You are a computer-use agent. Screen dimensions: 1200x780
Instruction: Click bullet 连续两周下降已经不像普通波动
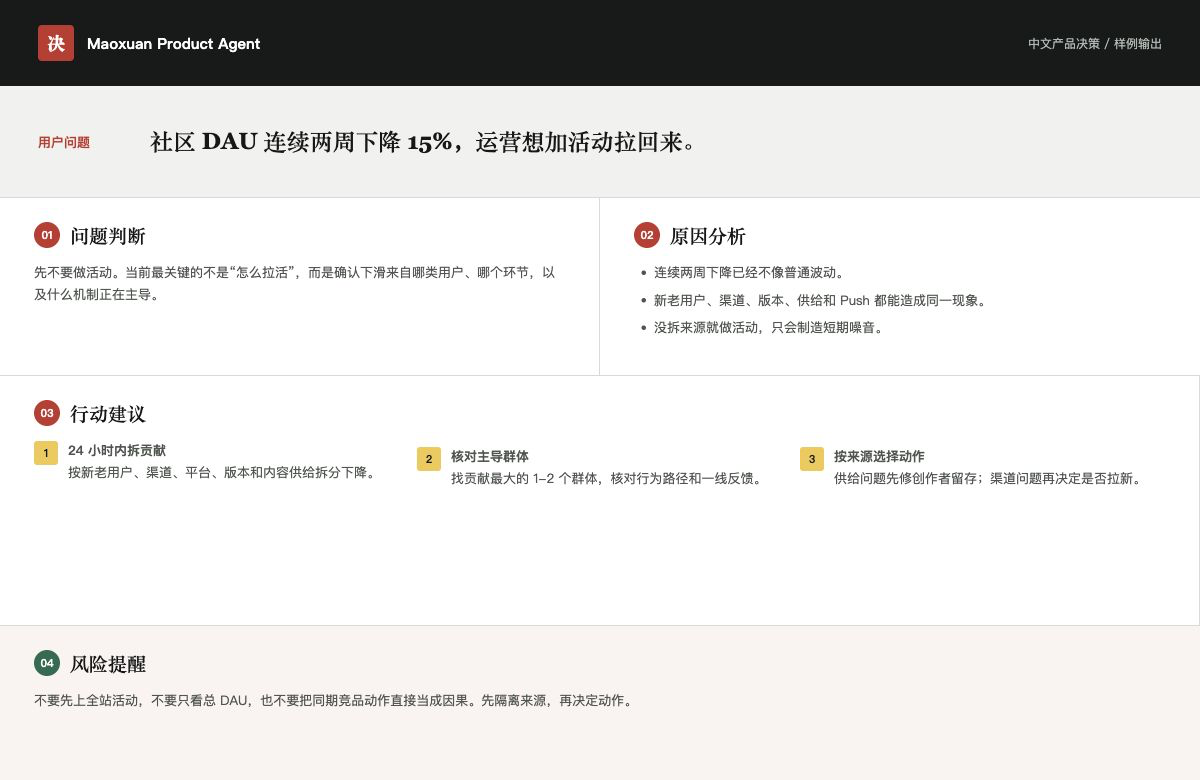tap(750, 272)
